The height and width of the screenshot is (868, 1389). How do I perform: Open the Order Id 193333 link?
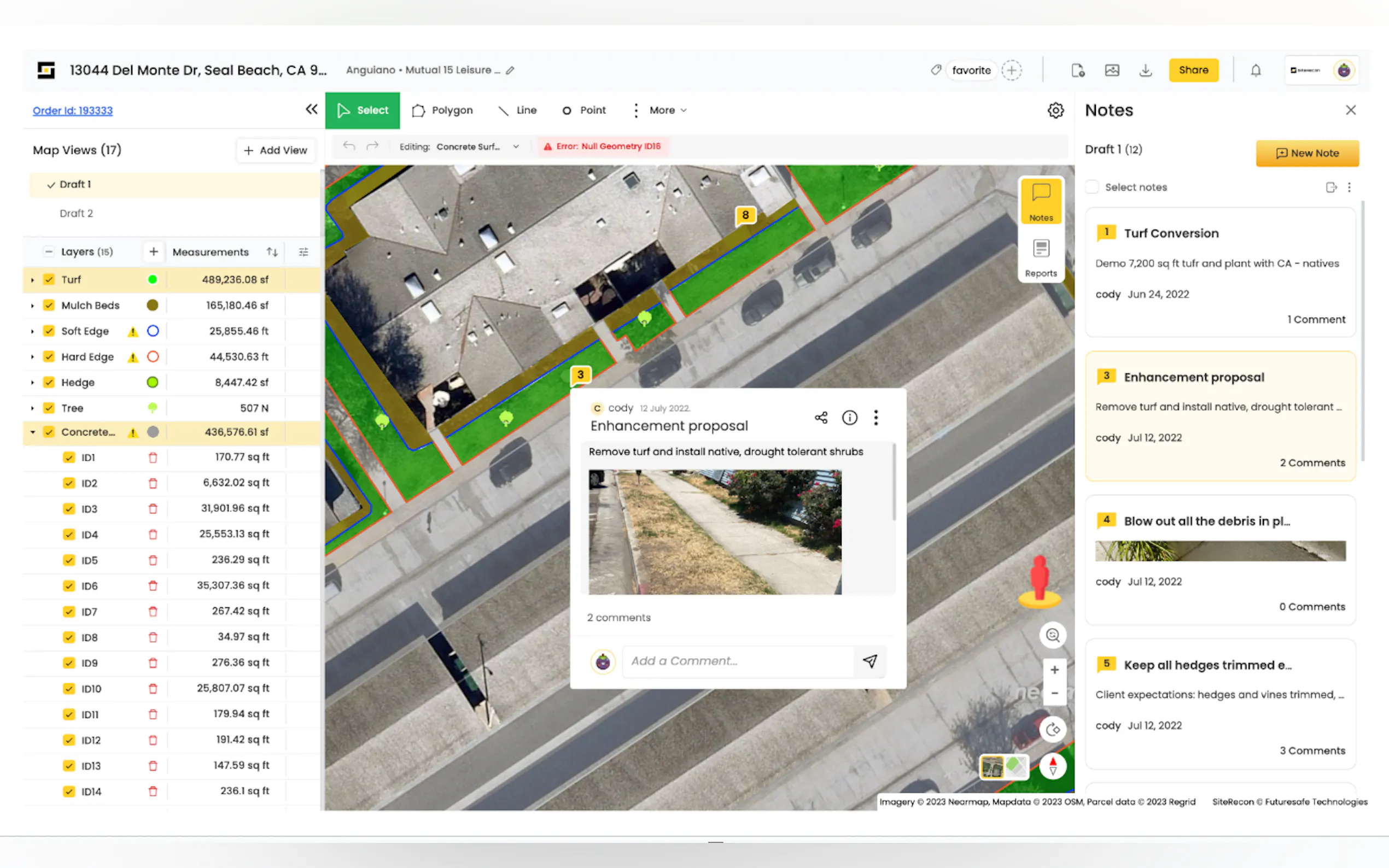click(73, 110)
